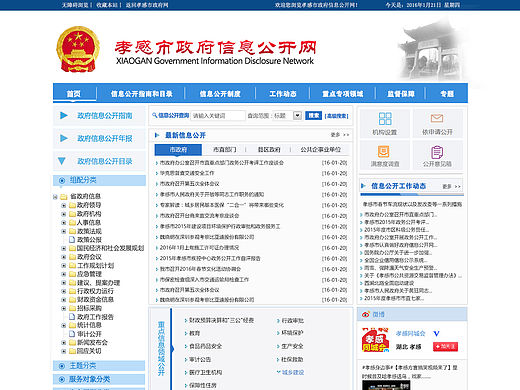The image size is (520, 390).
Task: Open the 监督保障 menu item
Action: pos(401,94)
